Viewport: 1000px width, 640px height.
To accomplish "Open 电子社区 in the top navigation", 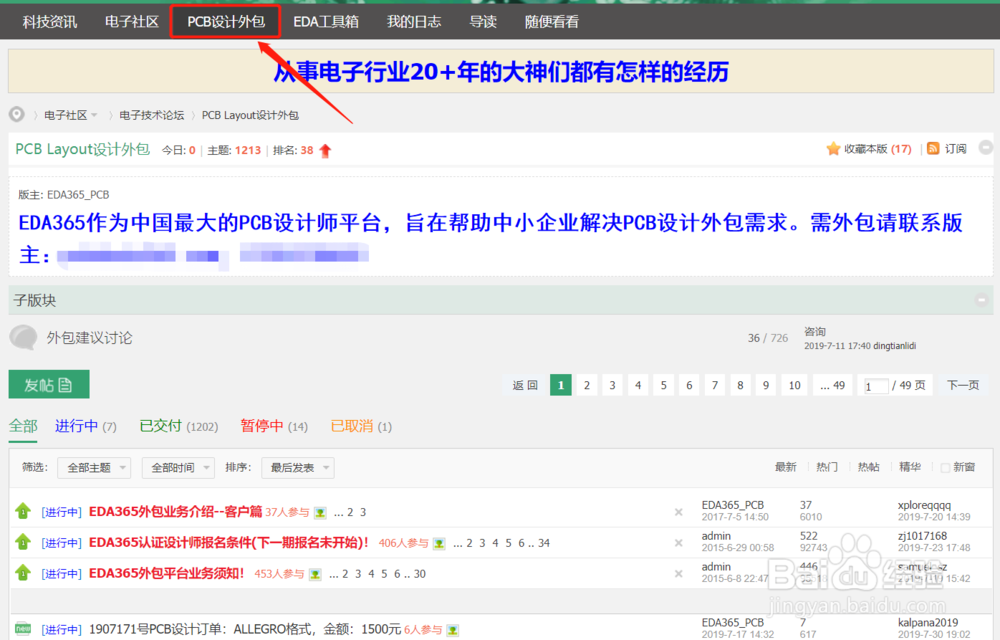I will pyautogui.click(x=131, y=22).
